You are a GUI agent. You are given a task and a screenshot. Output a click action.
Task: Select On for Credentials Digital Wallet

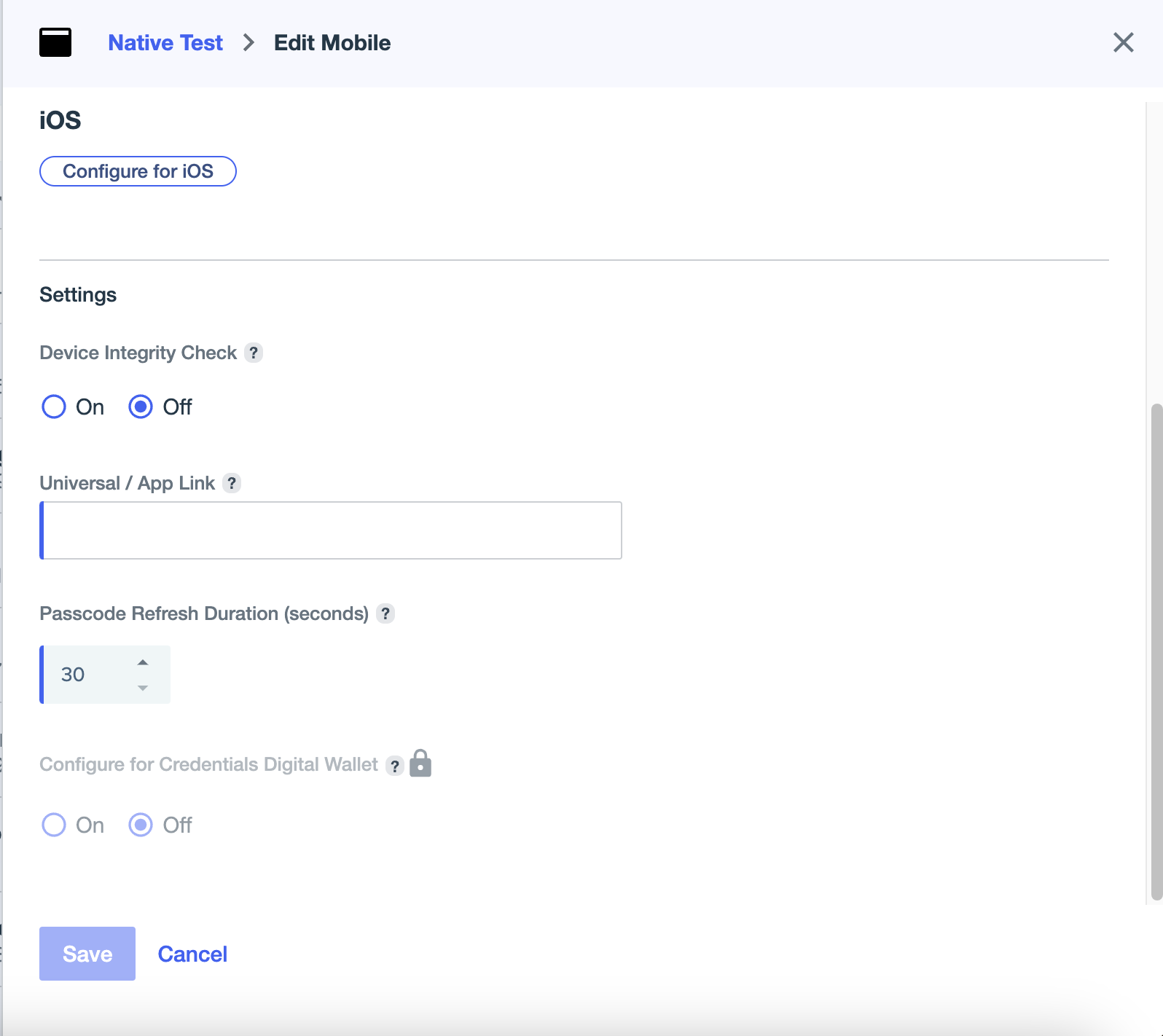pyautogui.click(x=54, y=825)
